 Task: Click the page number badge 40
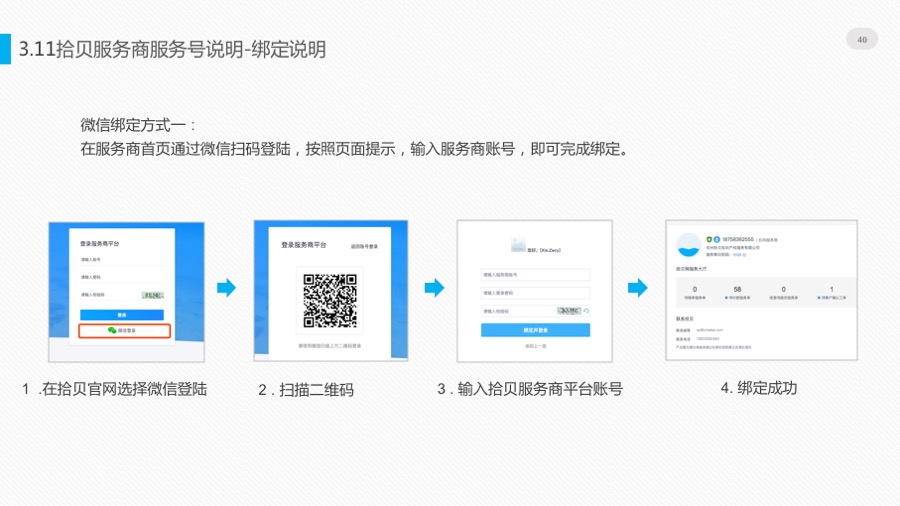[862, 40]
